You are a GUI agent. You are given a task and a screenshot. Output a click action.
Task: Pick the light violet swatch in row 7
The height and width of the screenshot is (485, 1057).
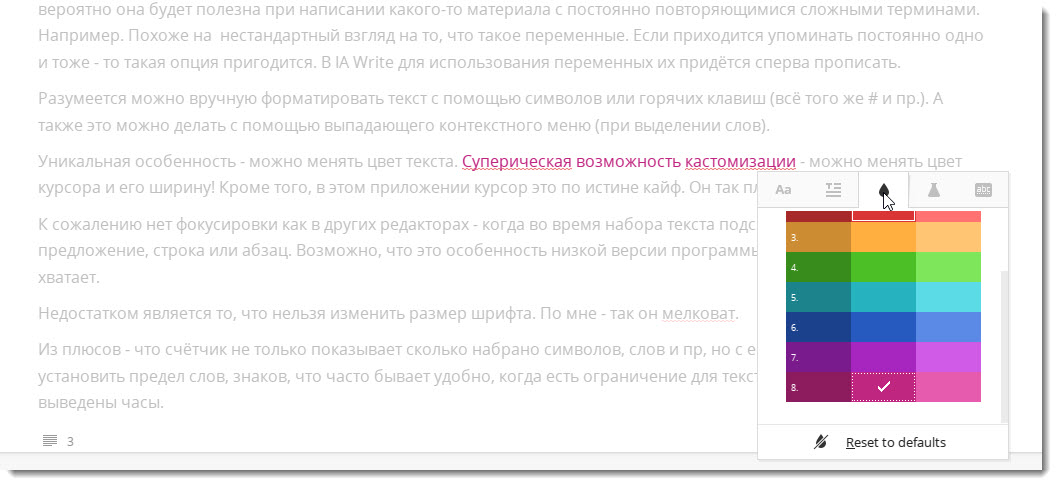click(x=948, y=357)
